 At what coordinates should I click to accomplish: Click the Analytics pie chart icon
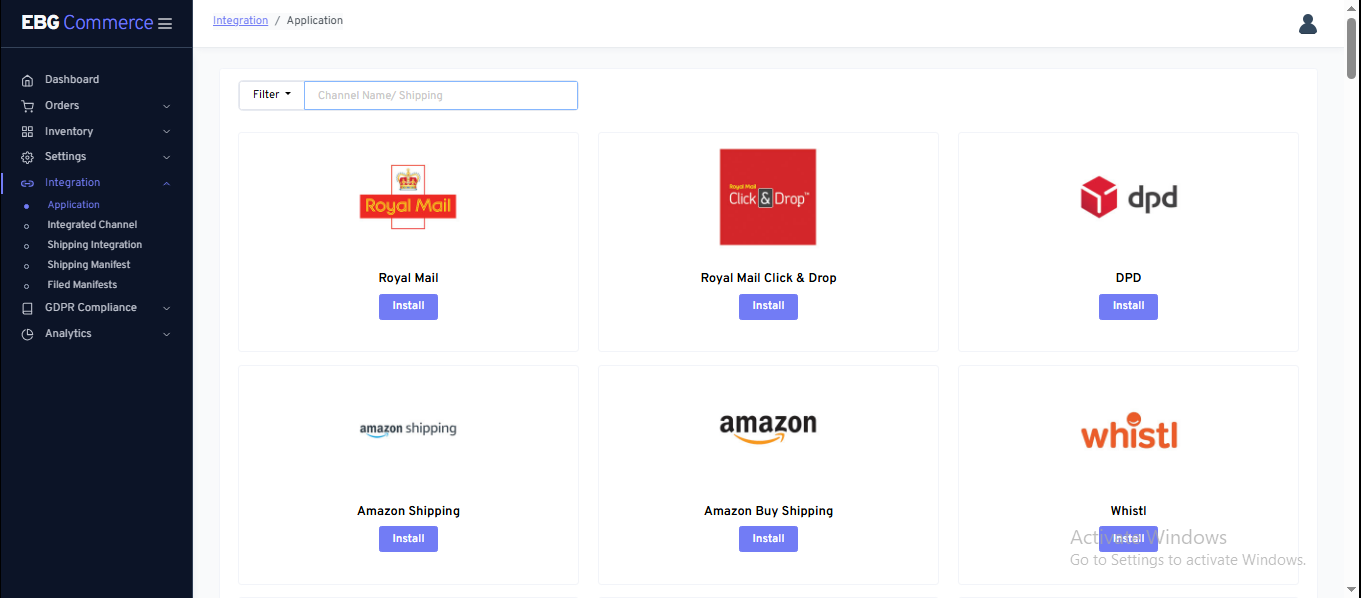click(x=27, y=334)
